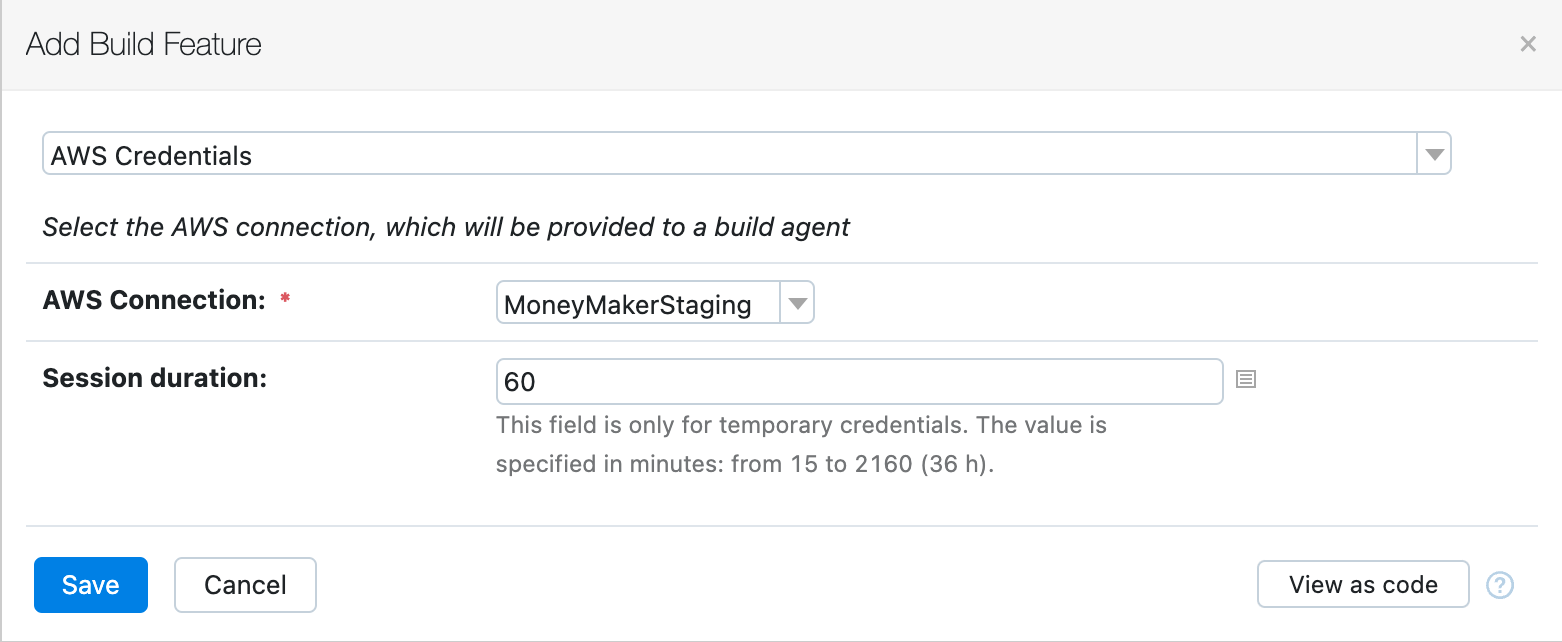Click the View as code button

tap(1363, 585)
